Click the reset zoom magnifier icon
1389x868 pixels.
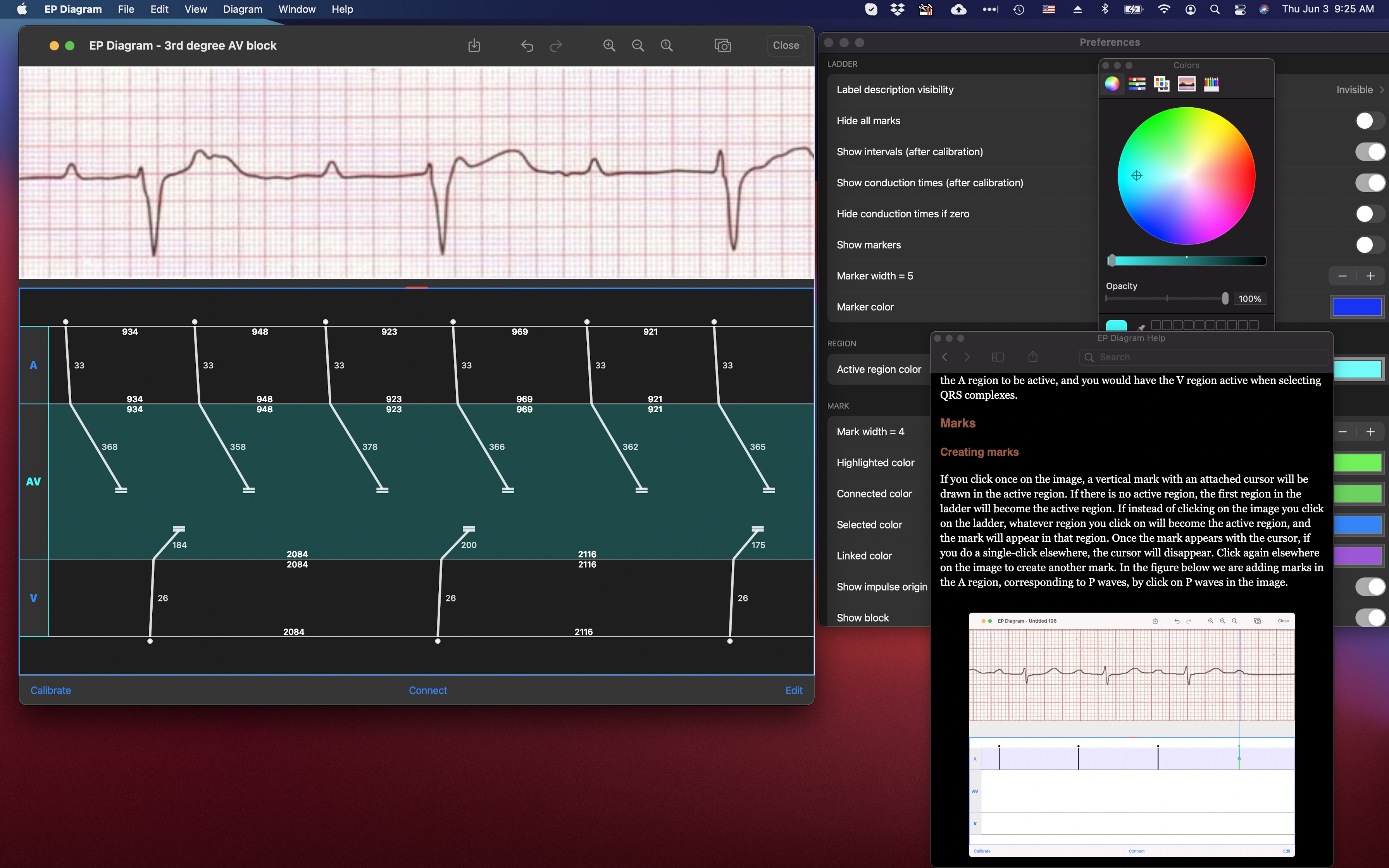click(x=666, y=45)
